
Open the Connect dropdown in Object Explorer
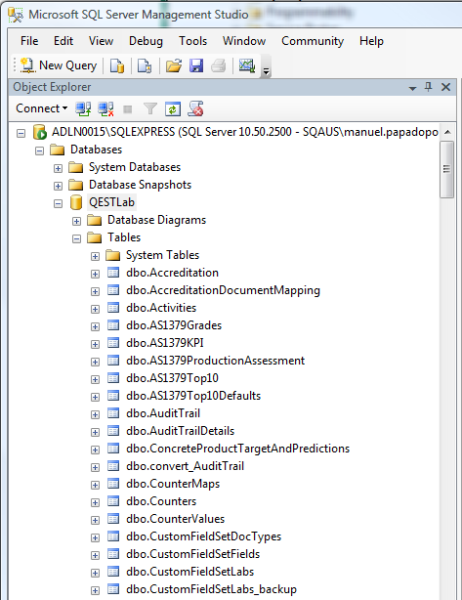click(41, 108)
